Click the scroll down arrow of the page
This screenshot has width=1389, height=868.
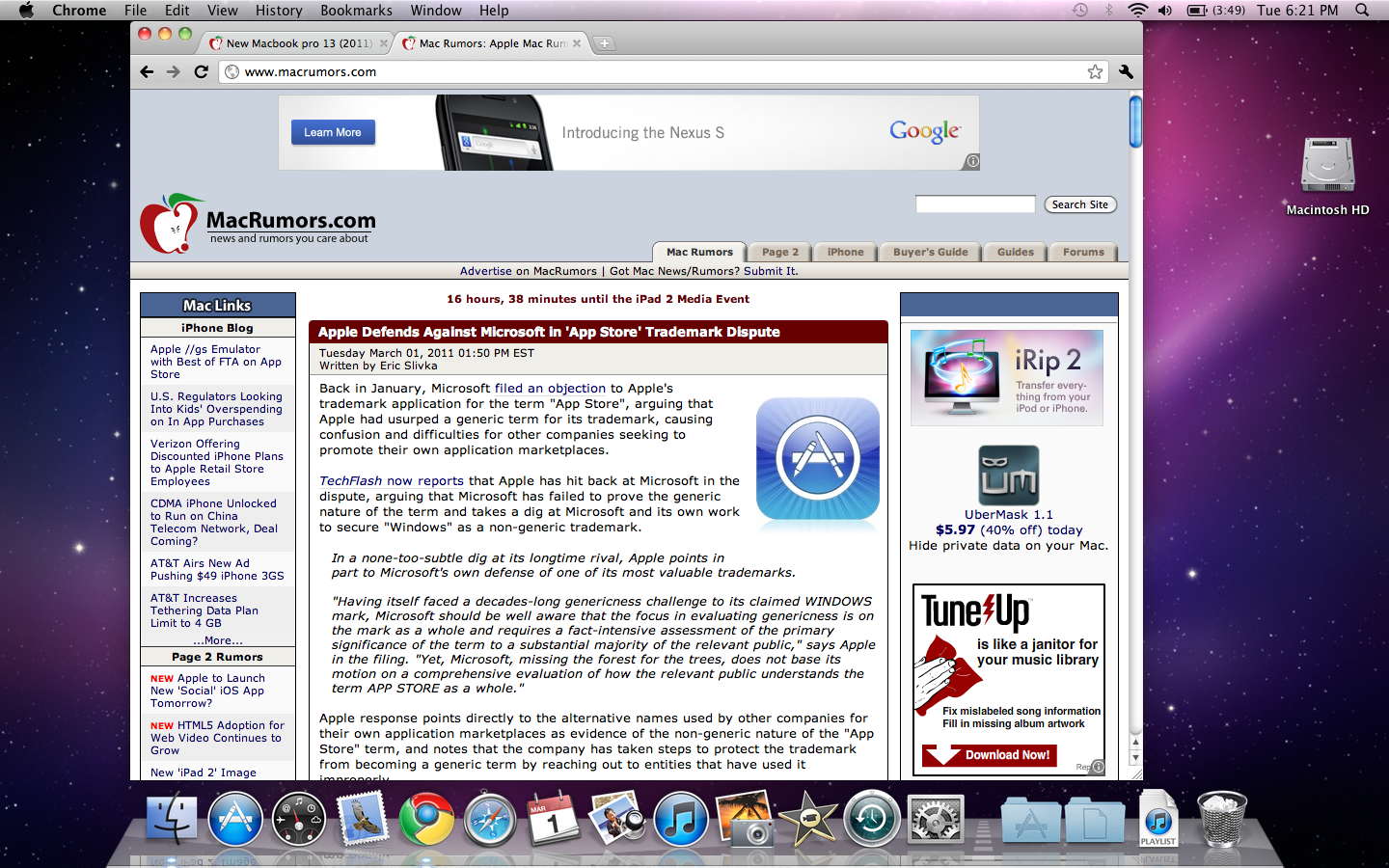1135,758
